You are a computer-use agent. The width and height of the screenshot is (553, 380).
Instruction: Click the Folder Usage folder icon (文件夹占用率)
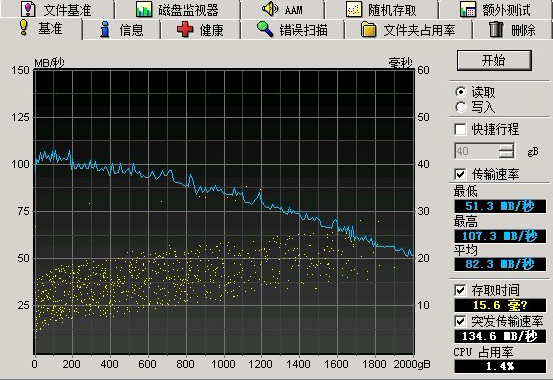pos(369,29)
